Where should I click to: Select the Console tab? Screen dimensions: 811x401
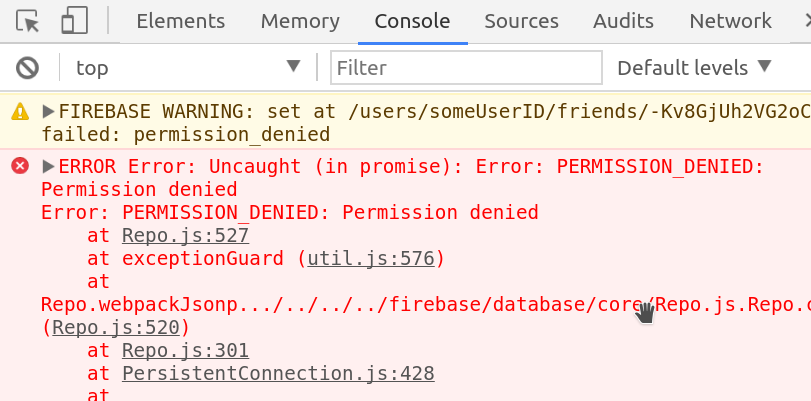coord(412,21)
